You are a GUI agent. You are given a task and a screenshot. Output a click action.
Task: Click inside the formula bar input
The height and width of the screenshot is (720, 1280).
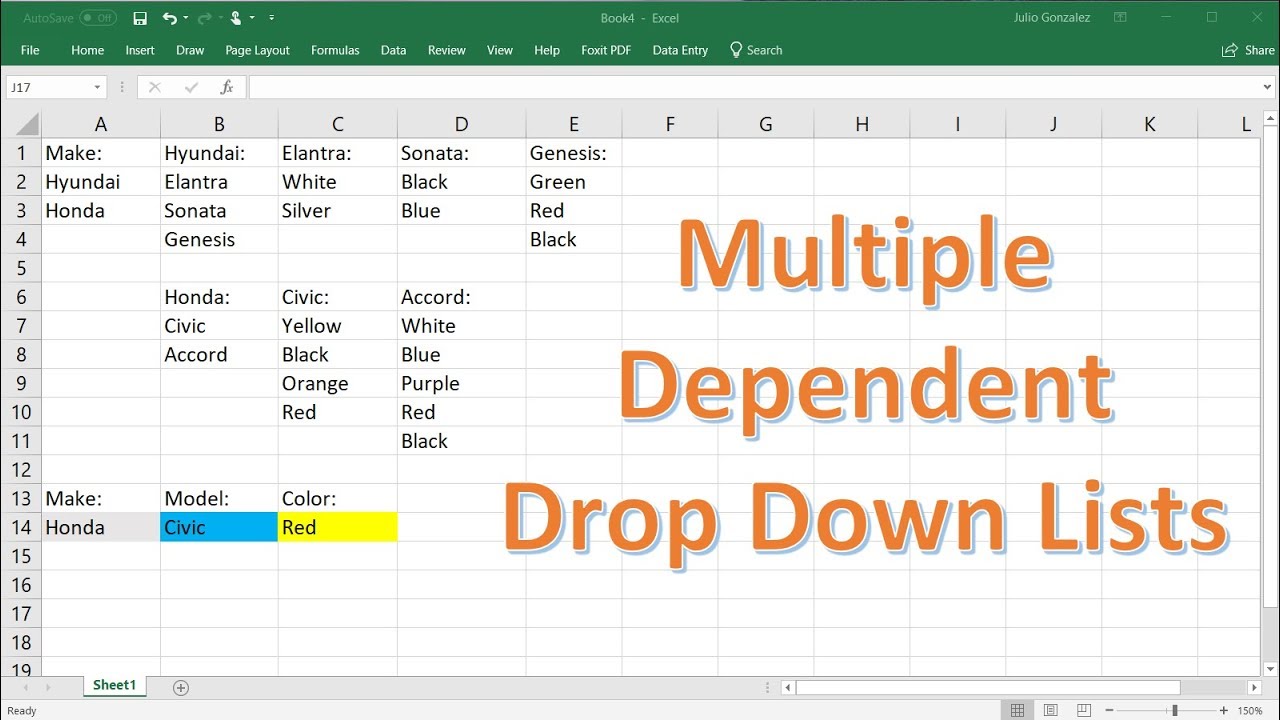[753, 88]
